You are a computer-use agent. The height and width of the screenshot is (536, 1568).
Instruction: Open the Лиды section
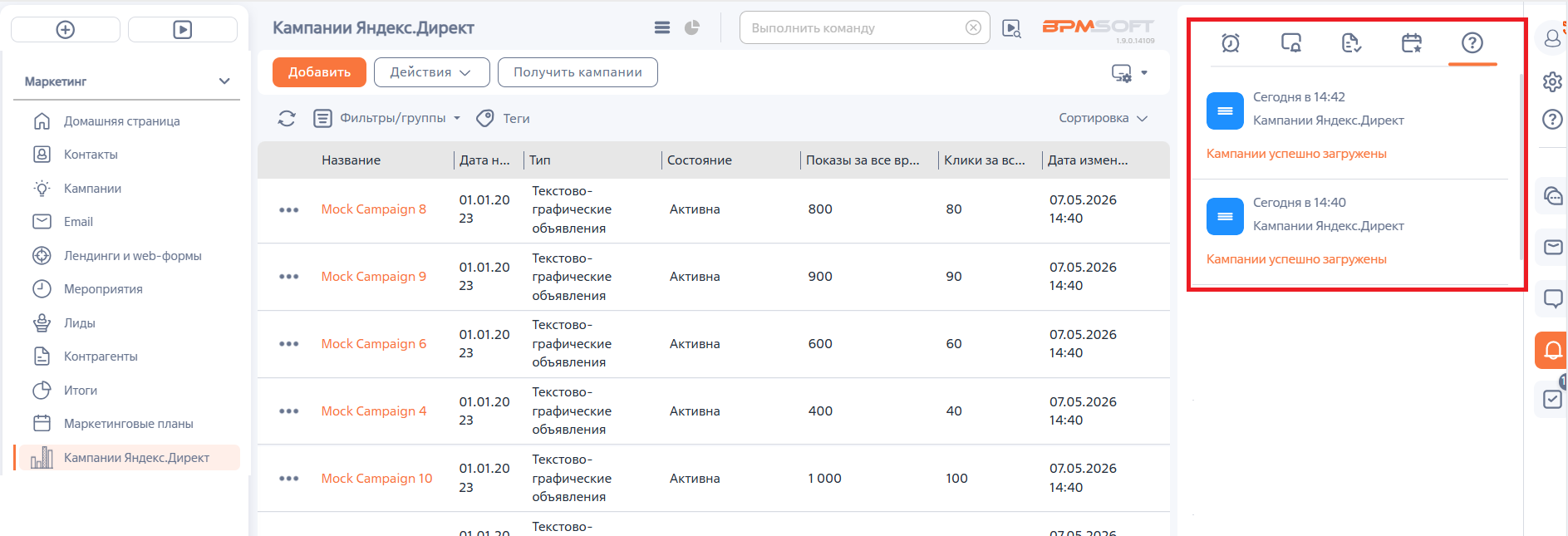(x=79, y=323)
